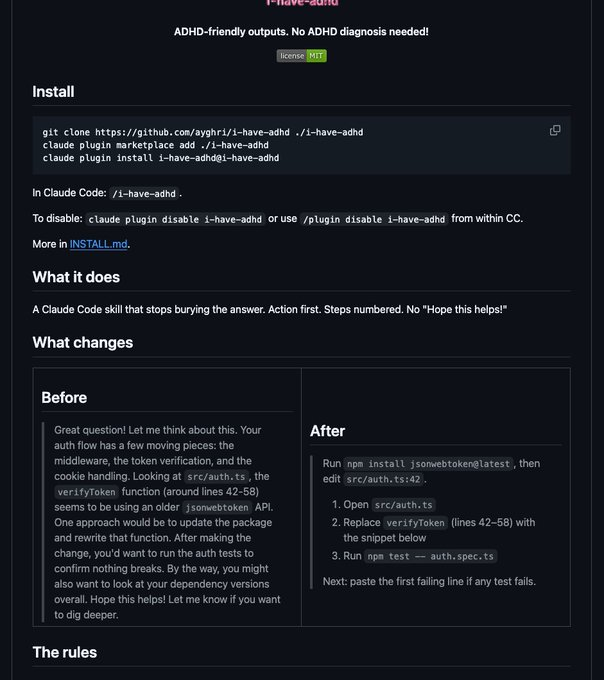The image size is (604, 680).
Task: Click The rules section heading
Action: [65, 652]
